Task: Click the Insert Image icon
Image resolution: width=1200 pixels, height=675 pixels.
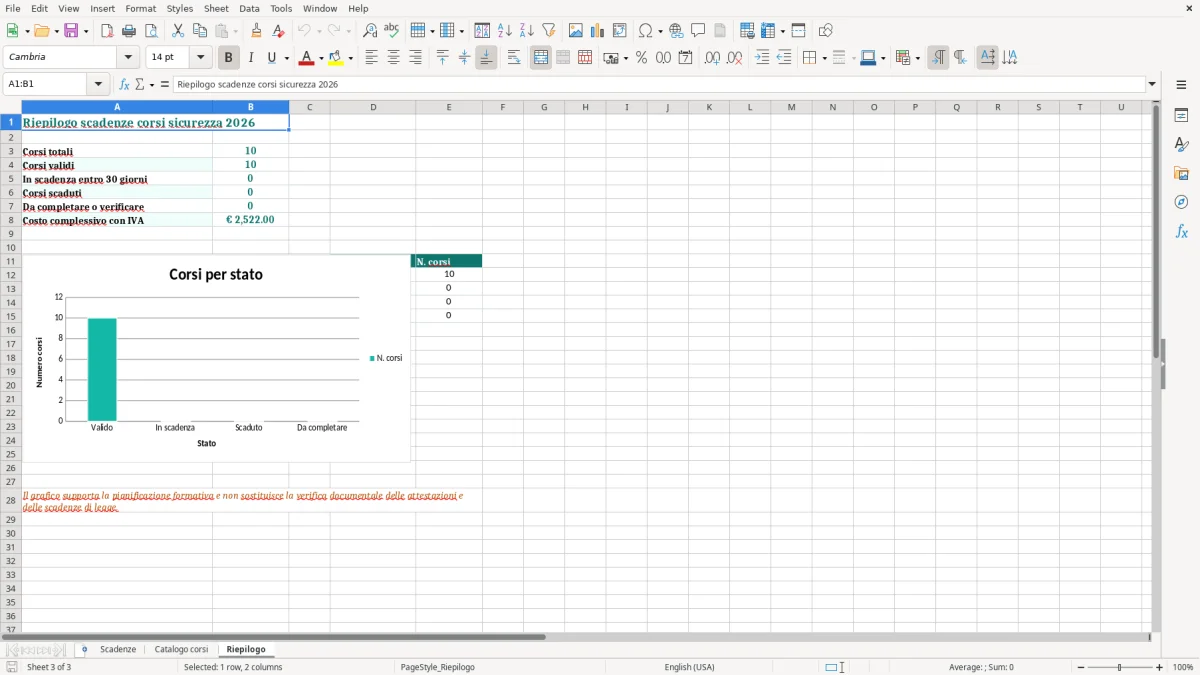Action: tap(576, 31)
